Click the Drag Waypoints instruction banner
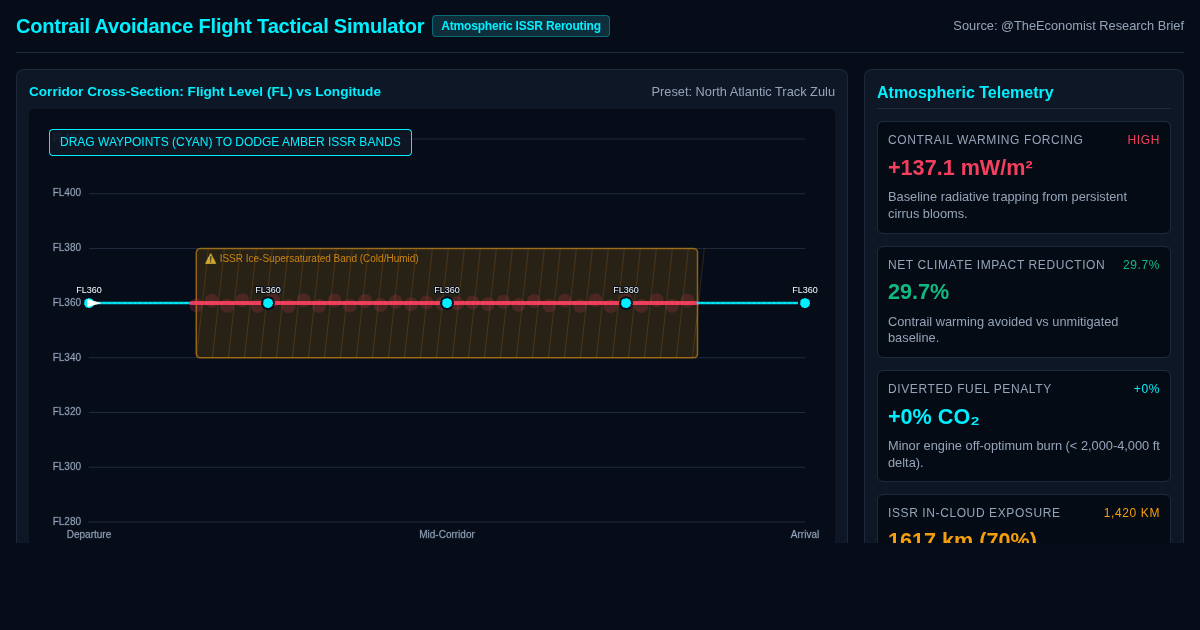 (230, 142)
